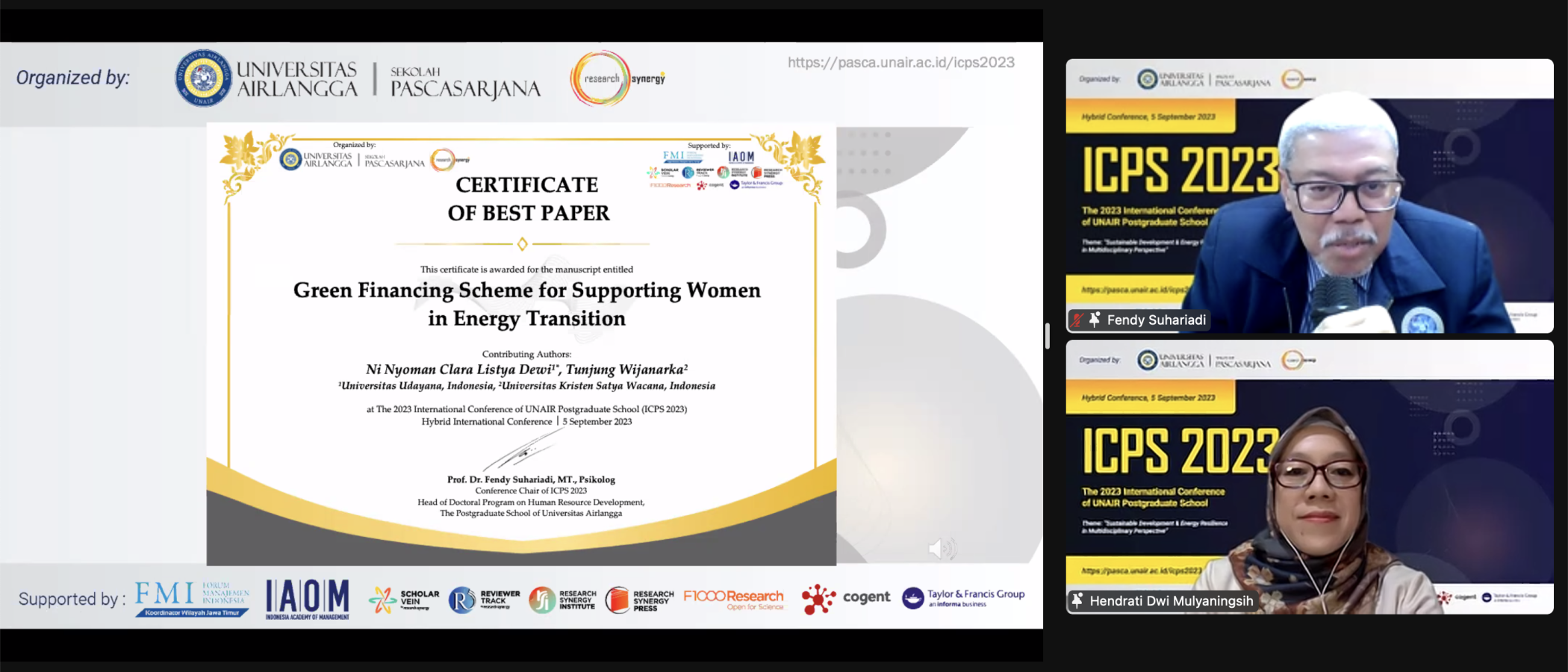Click the 'SEKOLAH PASCASARJANA' header wordmark
Screen dimensions: 1568x672
pos(465,82)
